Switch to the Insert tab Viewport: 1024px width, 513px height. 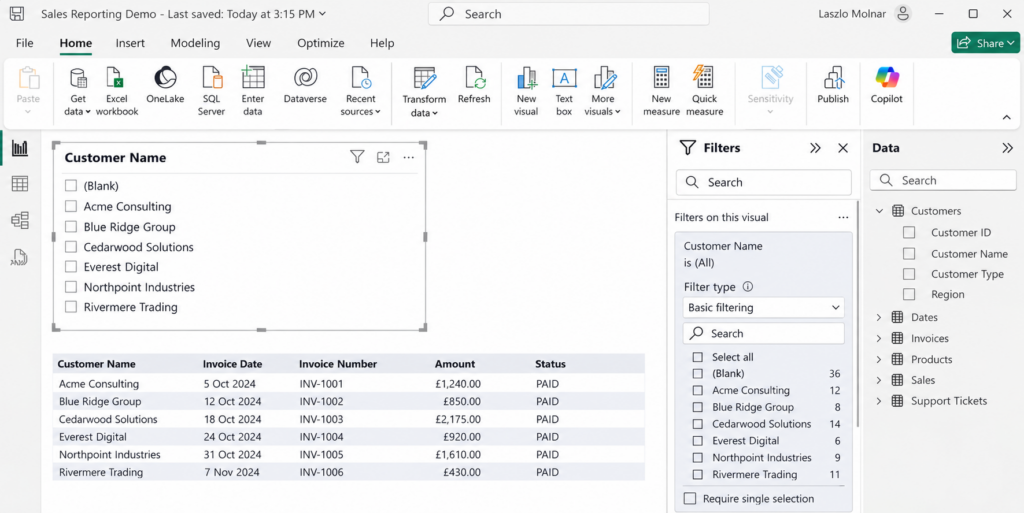[x=130, y=43]
